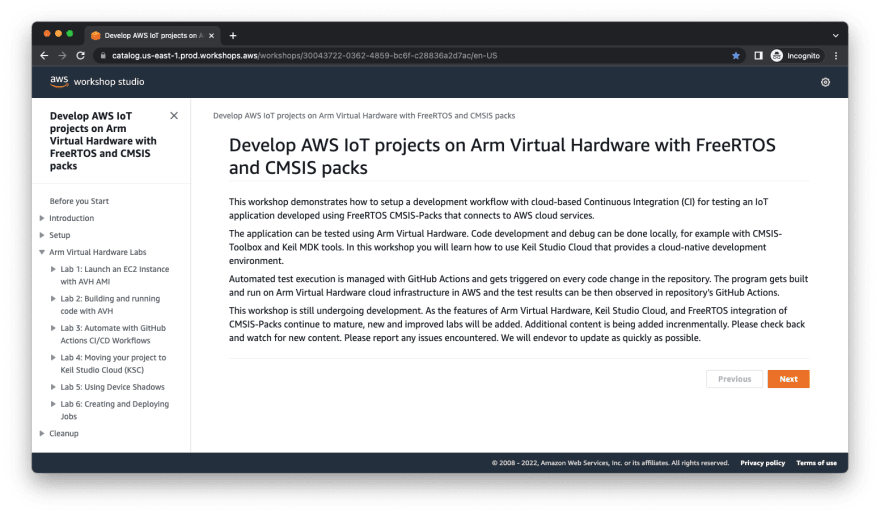This screenshot has width=880, height=515.
Task: Collapse Arm Virtual Hardware Labs section
Action: [x=42, y=252]
